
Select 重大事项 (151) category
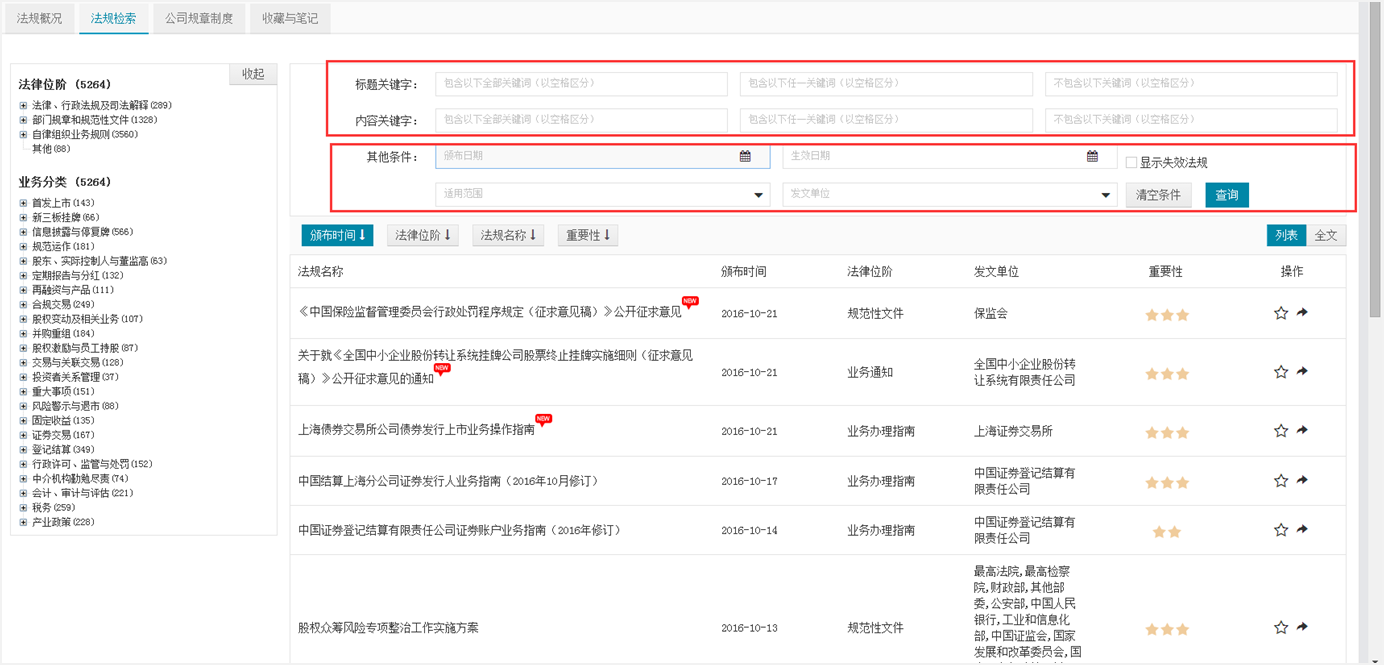(63, 392)
